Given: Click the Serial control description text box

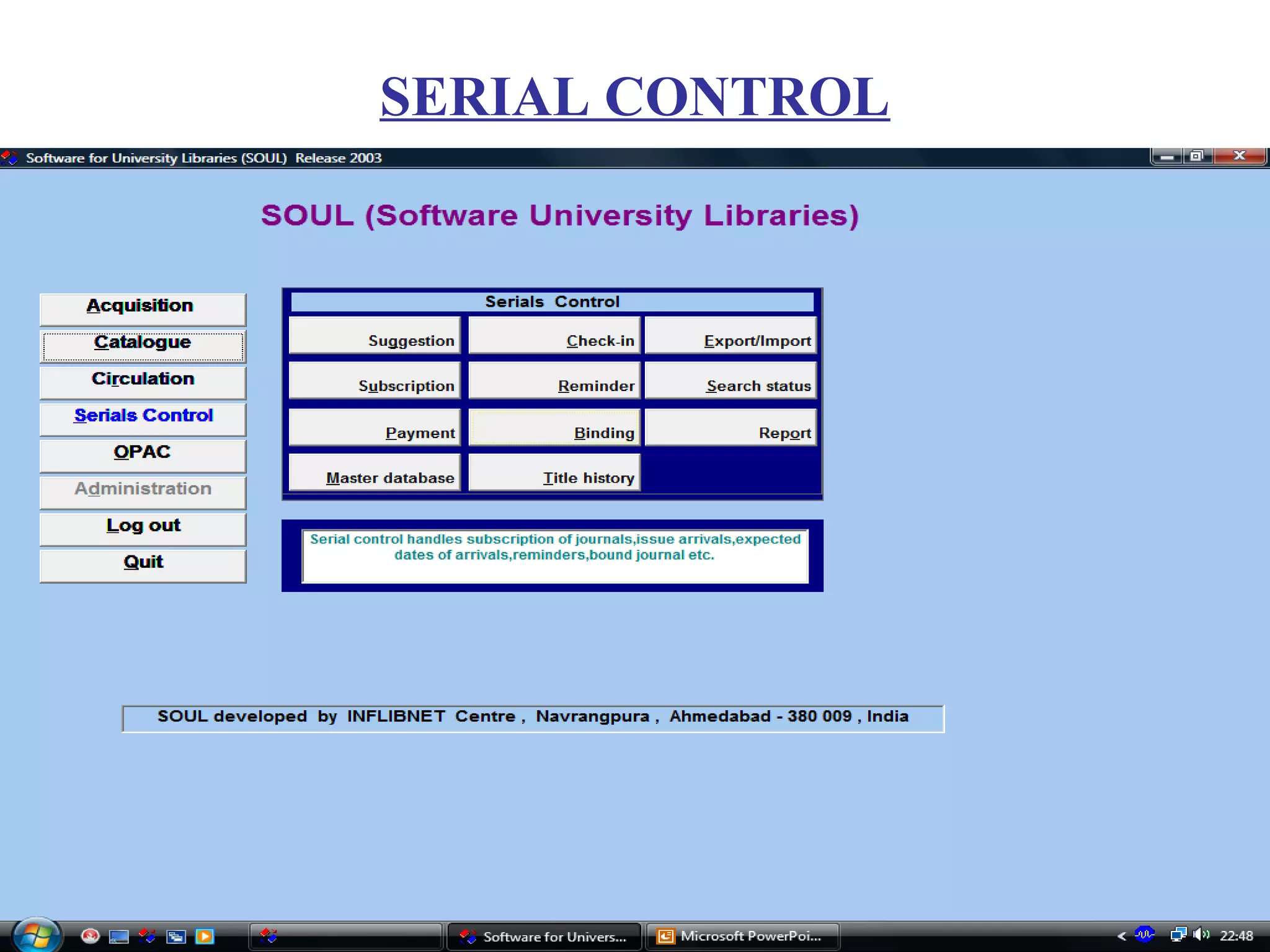Looking at the screenshot, I should pyautogui.click(x=555, y=556).
